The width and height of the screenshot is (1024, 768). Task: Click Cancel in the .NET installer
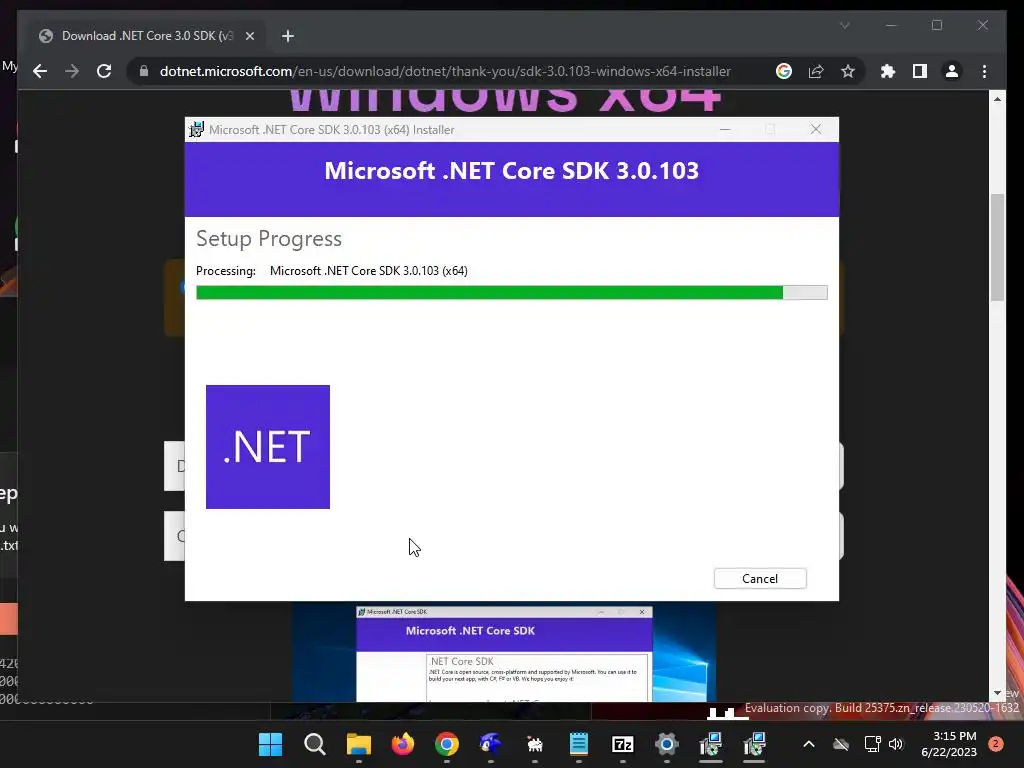pyautogui.click(x=760, y=579)
